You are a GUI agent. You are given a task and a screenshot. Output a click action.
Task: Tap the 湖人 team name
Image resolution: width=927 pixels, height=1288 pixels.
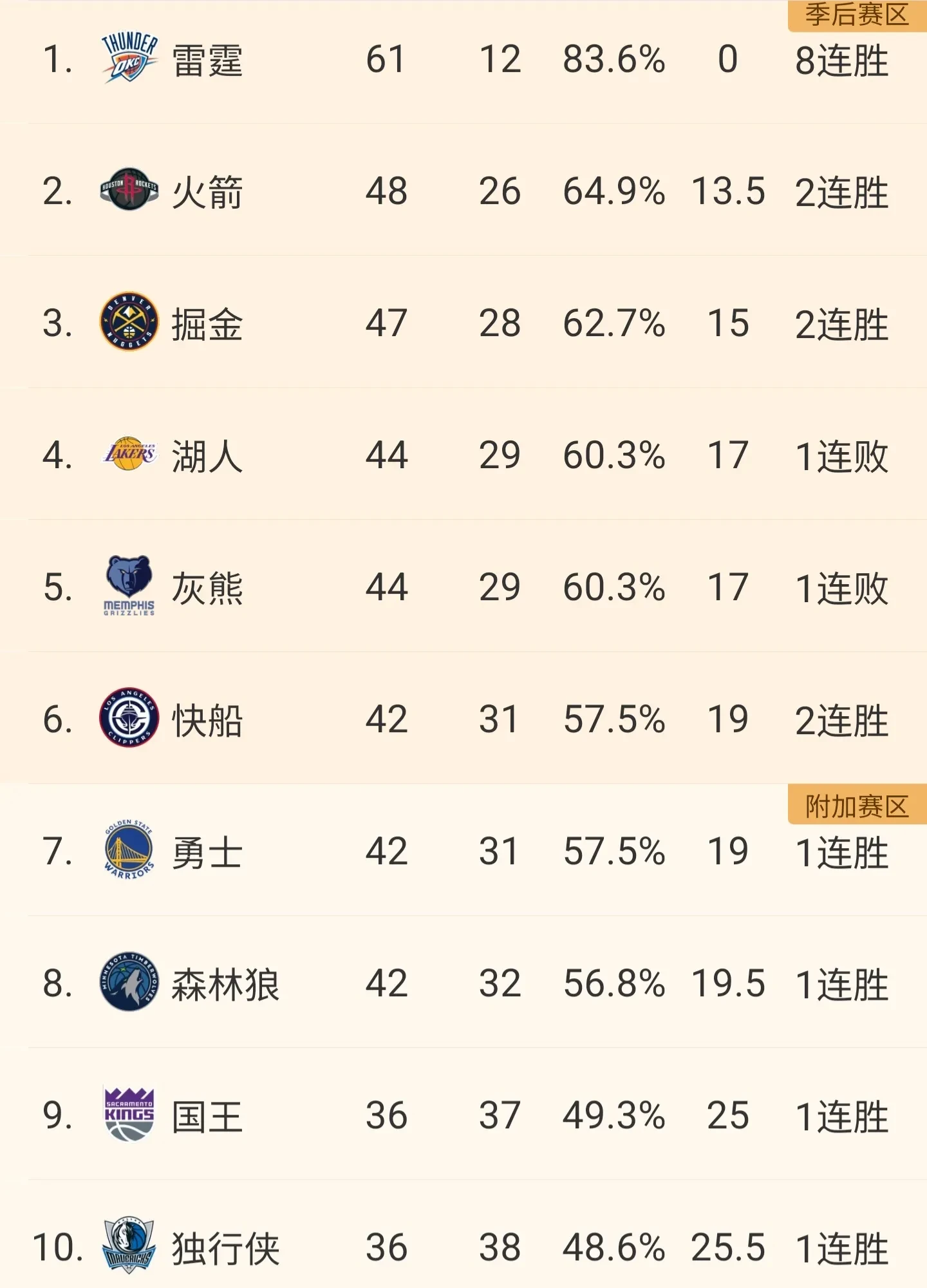coord(207,457)
